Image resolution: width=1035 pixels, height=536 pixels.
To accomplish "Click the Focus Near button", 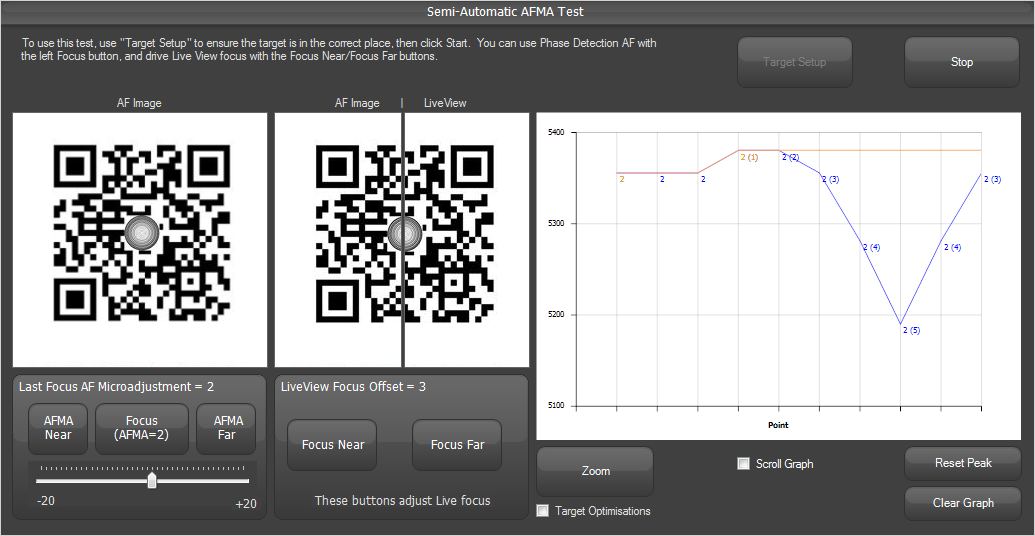I will (333, 445).
